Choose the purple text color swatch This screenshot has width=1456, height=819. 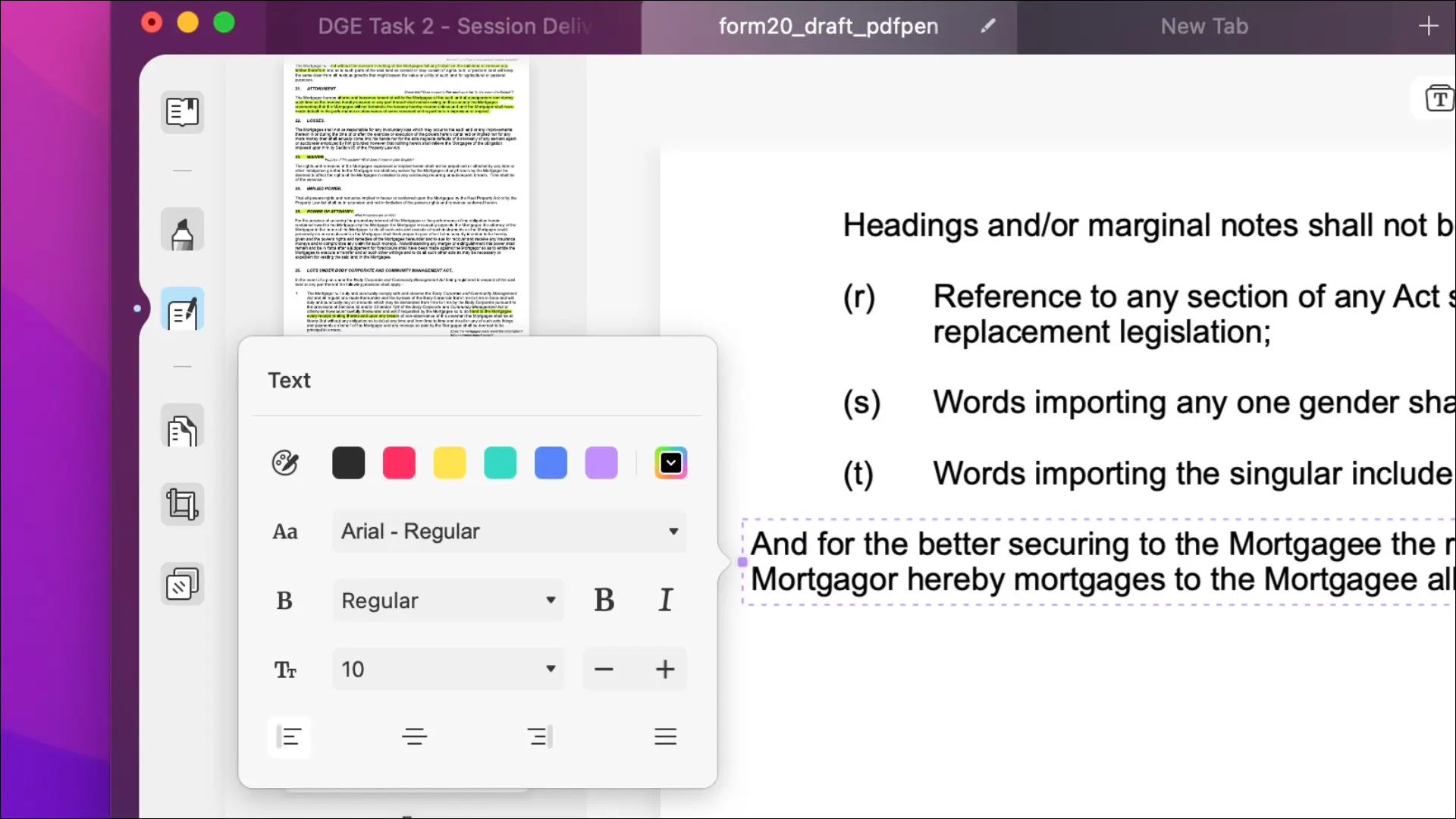tap(601, 463)
